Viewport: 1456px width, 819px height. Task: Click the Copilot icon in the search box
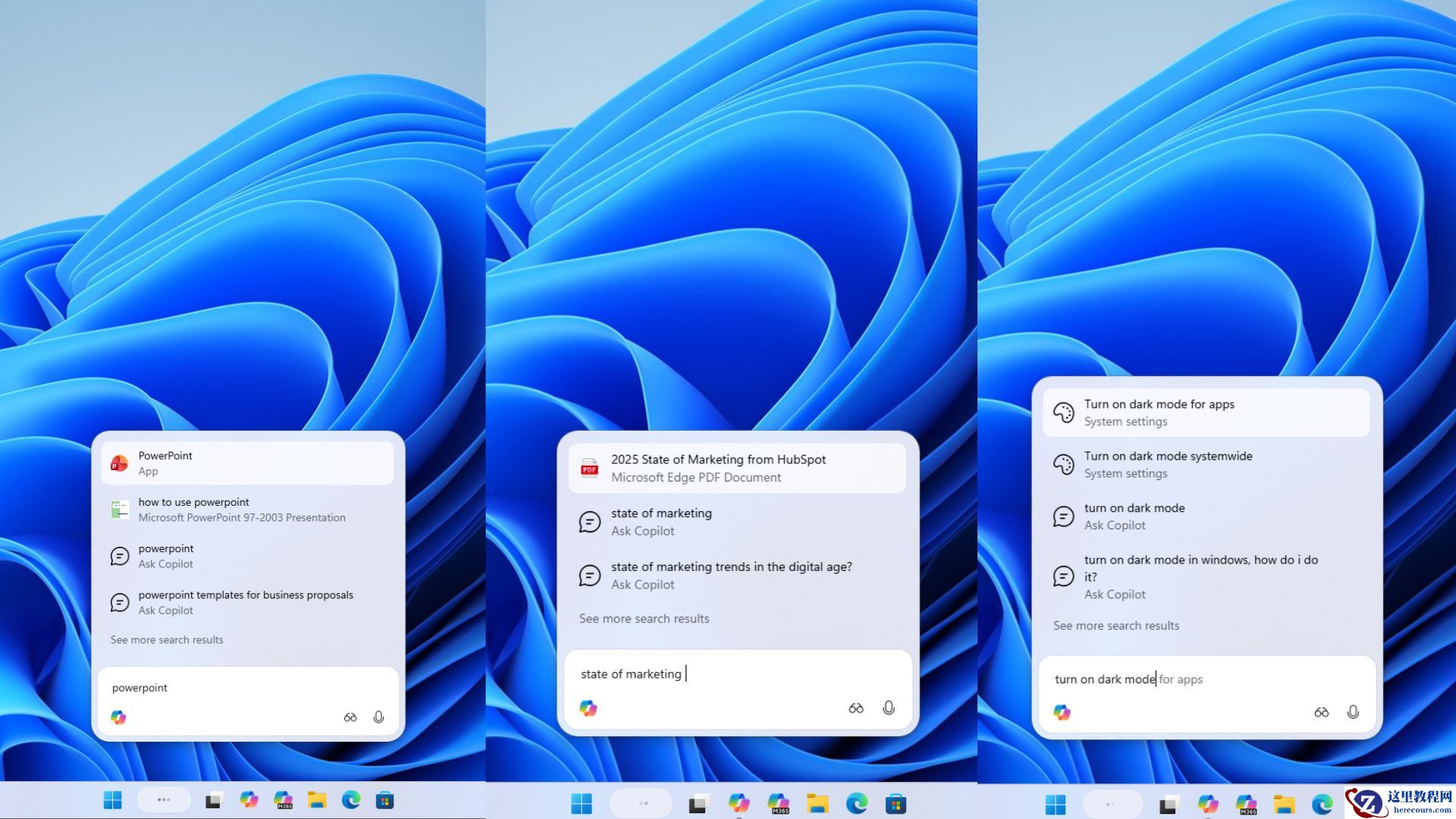click(119, 717)
